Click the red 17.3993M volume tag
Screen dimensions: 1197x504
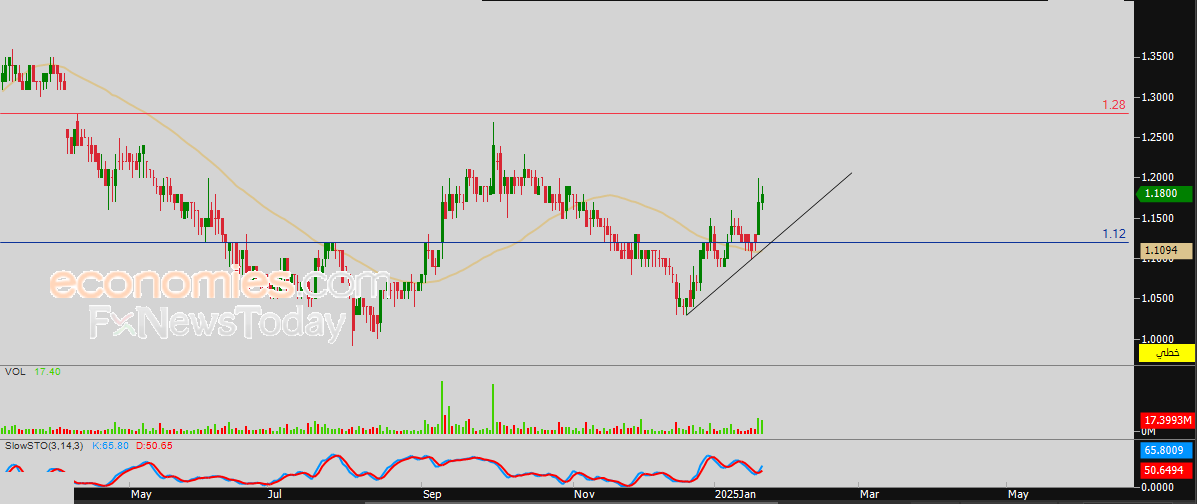click(x=1166, y=420)
